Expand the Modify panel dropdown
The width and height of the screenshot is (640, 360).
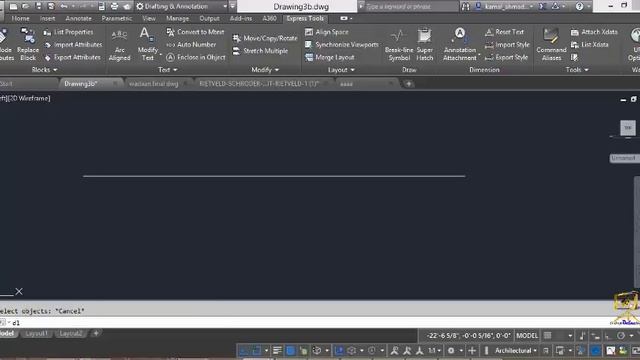[x=265, y=70]
